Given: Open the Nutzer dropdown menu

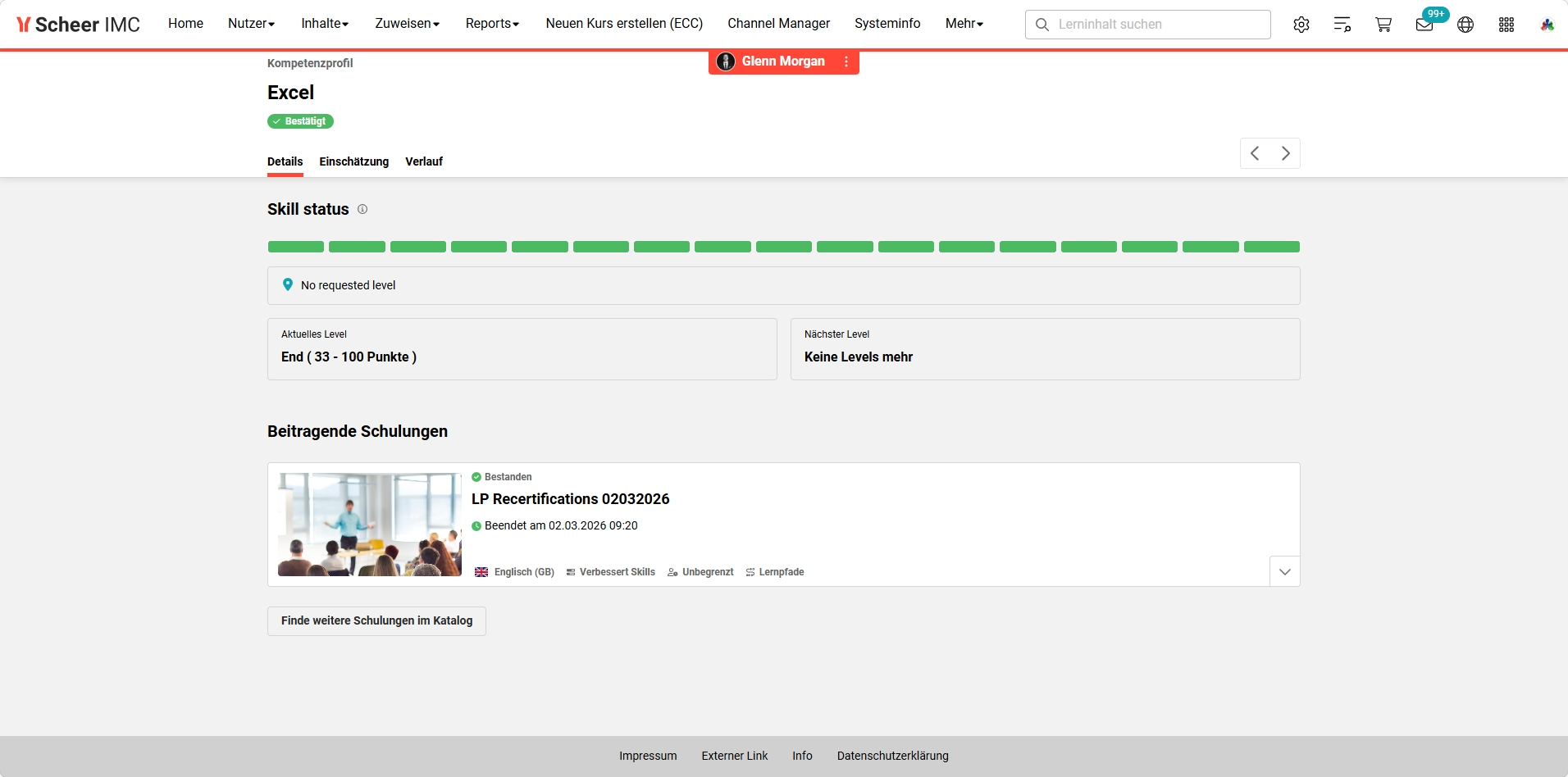Looking at the screenshot, I should pos(252,24).
